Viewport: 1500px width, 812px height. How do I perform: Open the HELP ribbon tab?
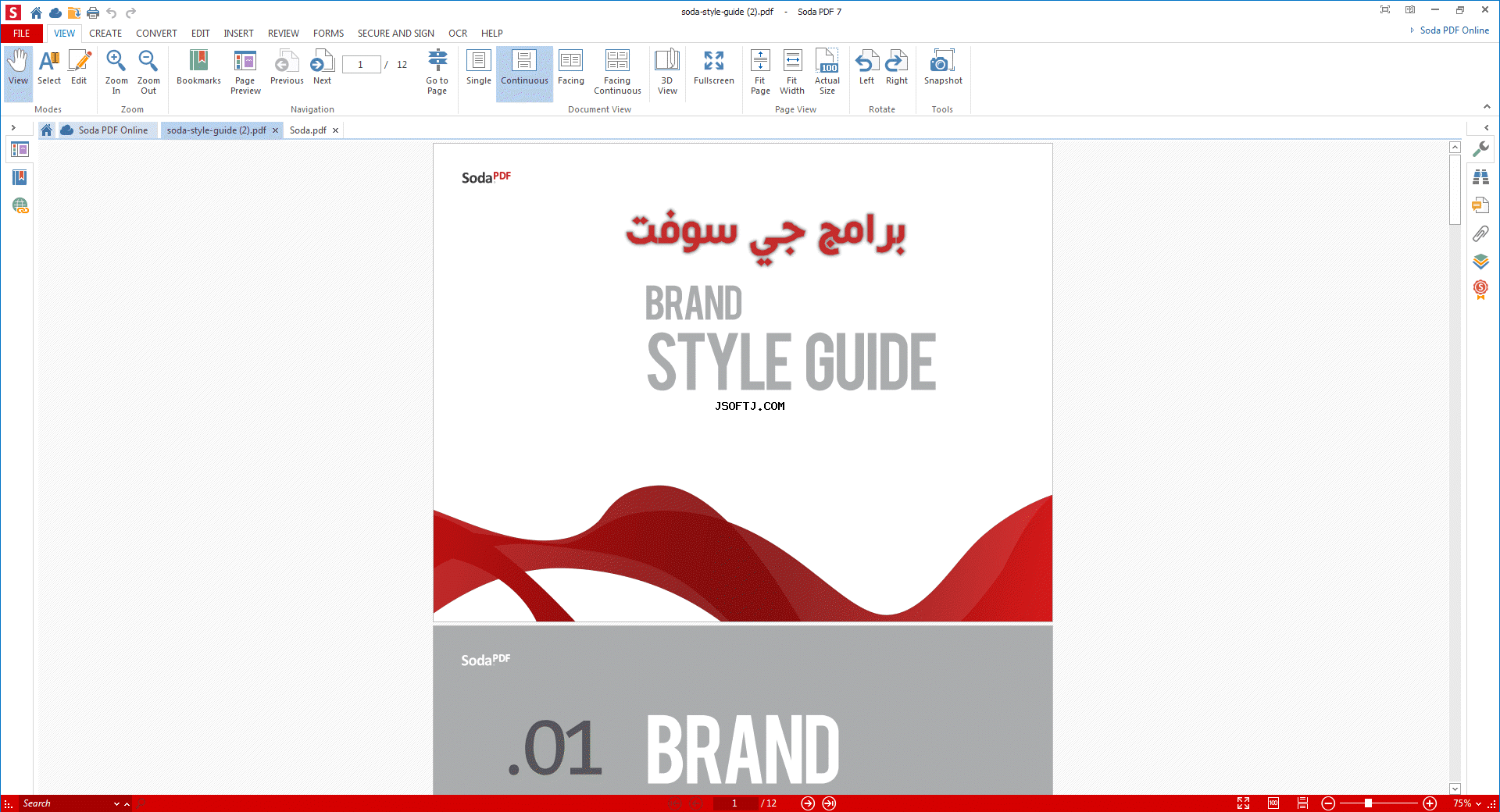point(492,34)
